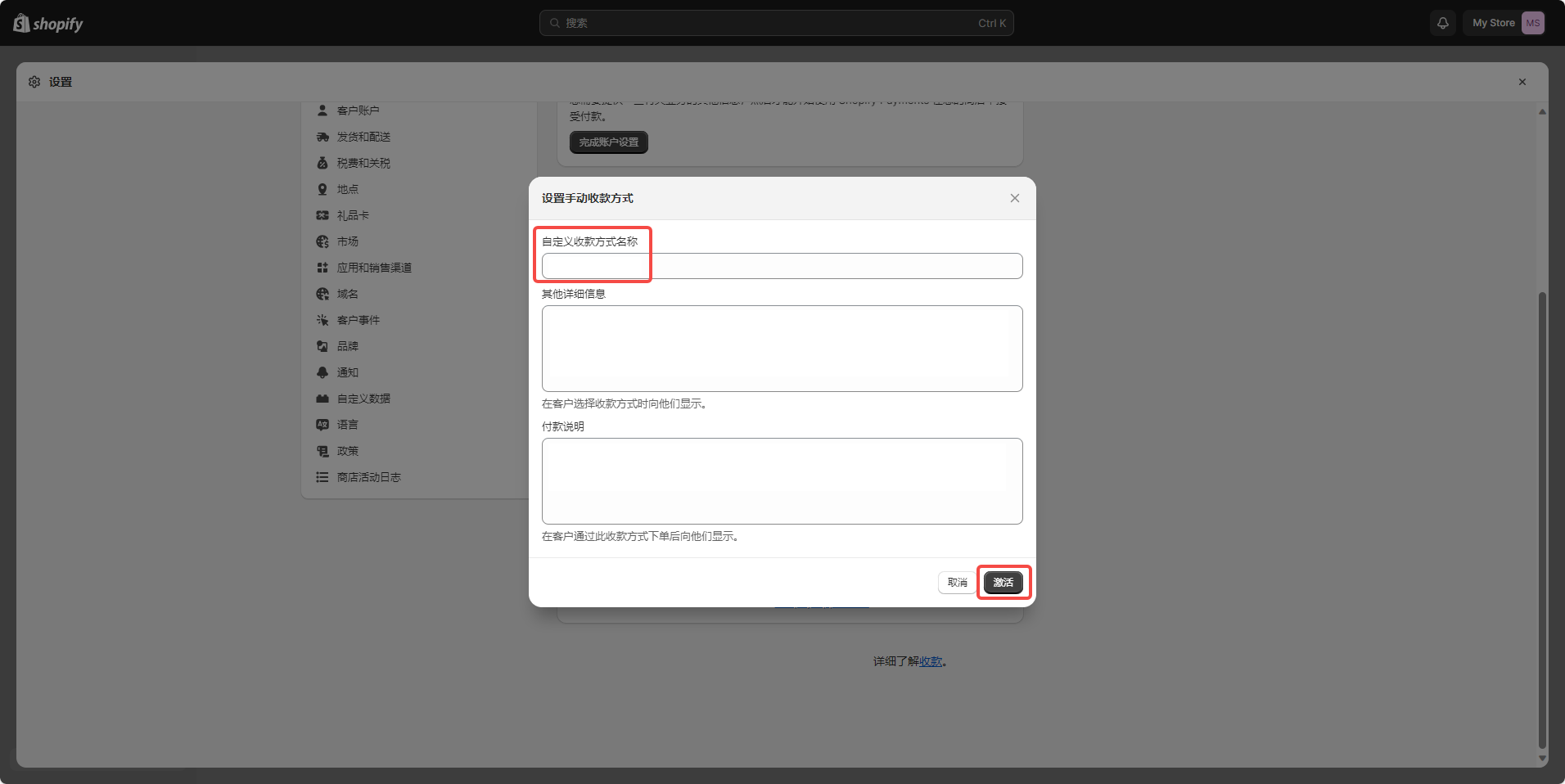Image resolution: width=1565 pixels, height=784 pixels.
Task: Focus the 自定义收款方式名称 field
Action: tap(782, 266)
